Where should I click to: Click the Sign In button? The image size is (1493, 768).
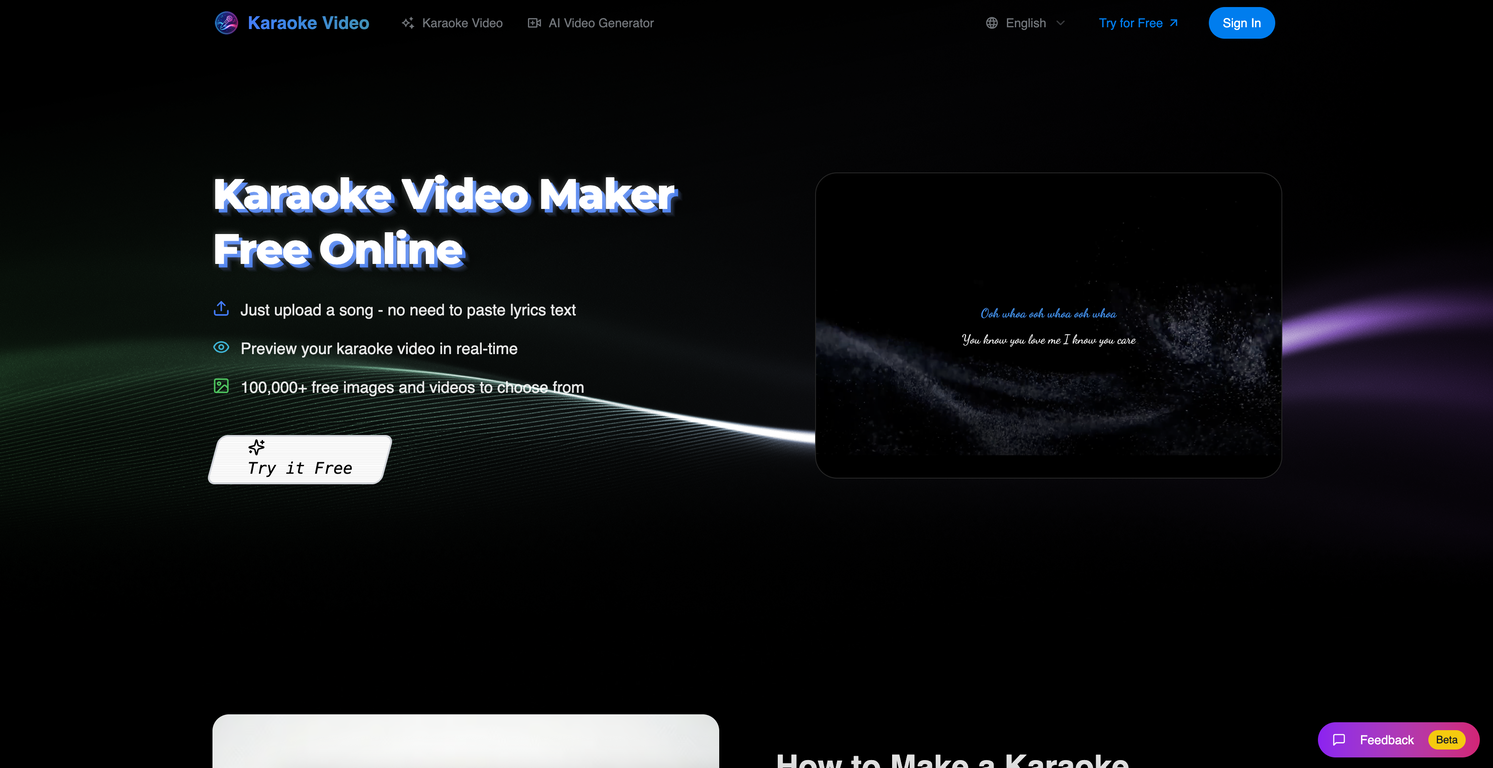(1241, 22)
